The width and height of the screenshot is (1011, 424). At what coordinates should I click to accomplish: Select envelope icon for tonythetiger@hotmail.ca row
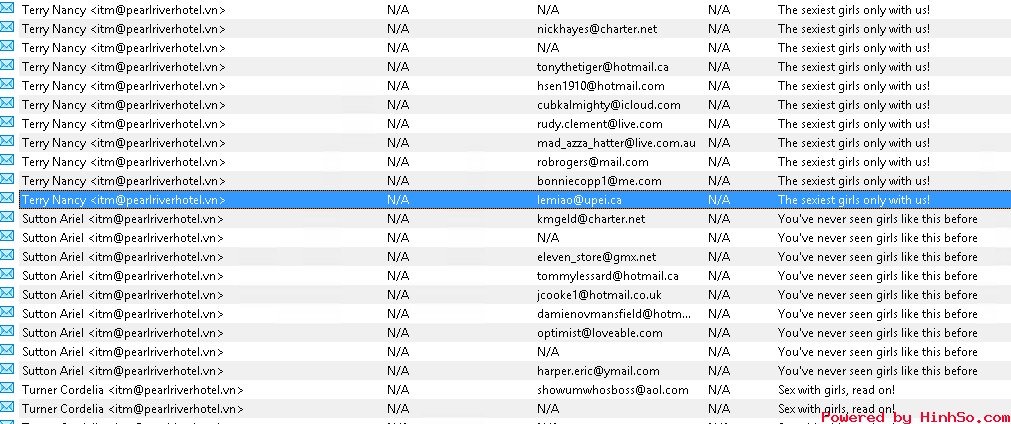pos(7,66)
